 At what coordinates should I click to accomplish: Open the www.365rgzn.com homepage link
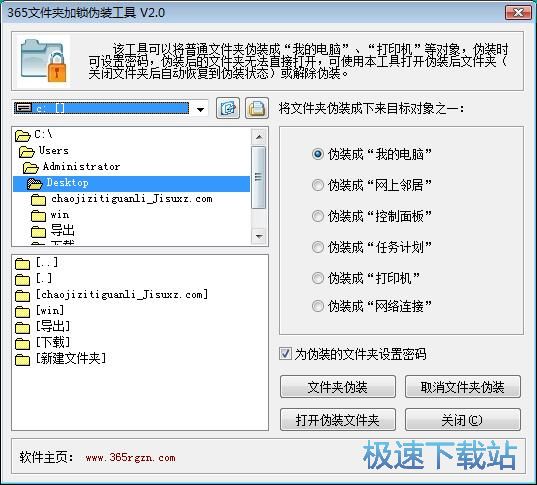[130, 458]
